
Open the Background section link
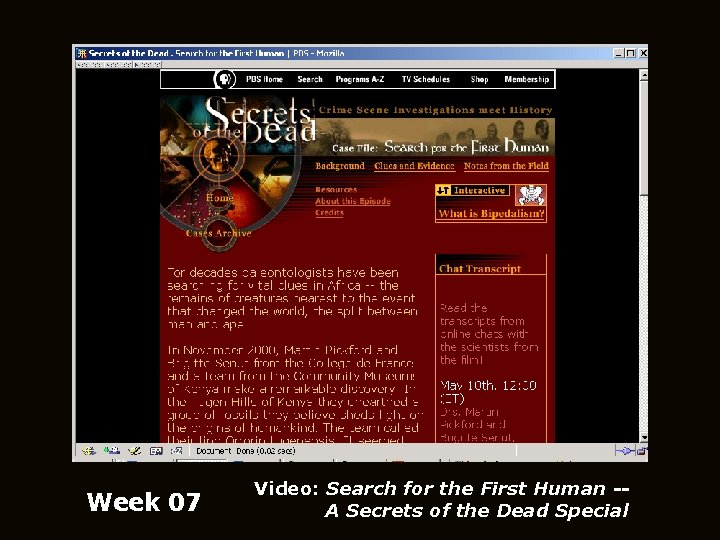340,166
